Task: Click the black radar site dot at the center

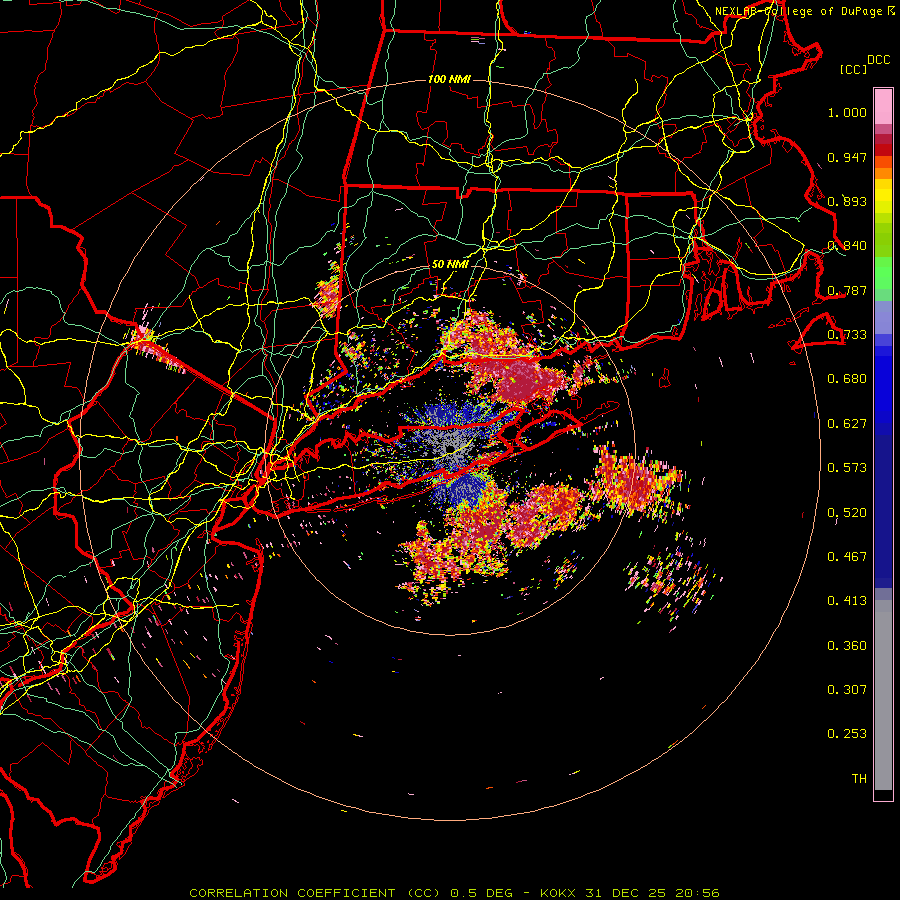Action: (x=451, y=448)
